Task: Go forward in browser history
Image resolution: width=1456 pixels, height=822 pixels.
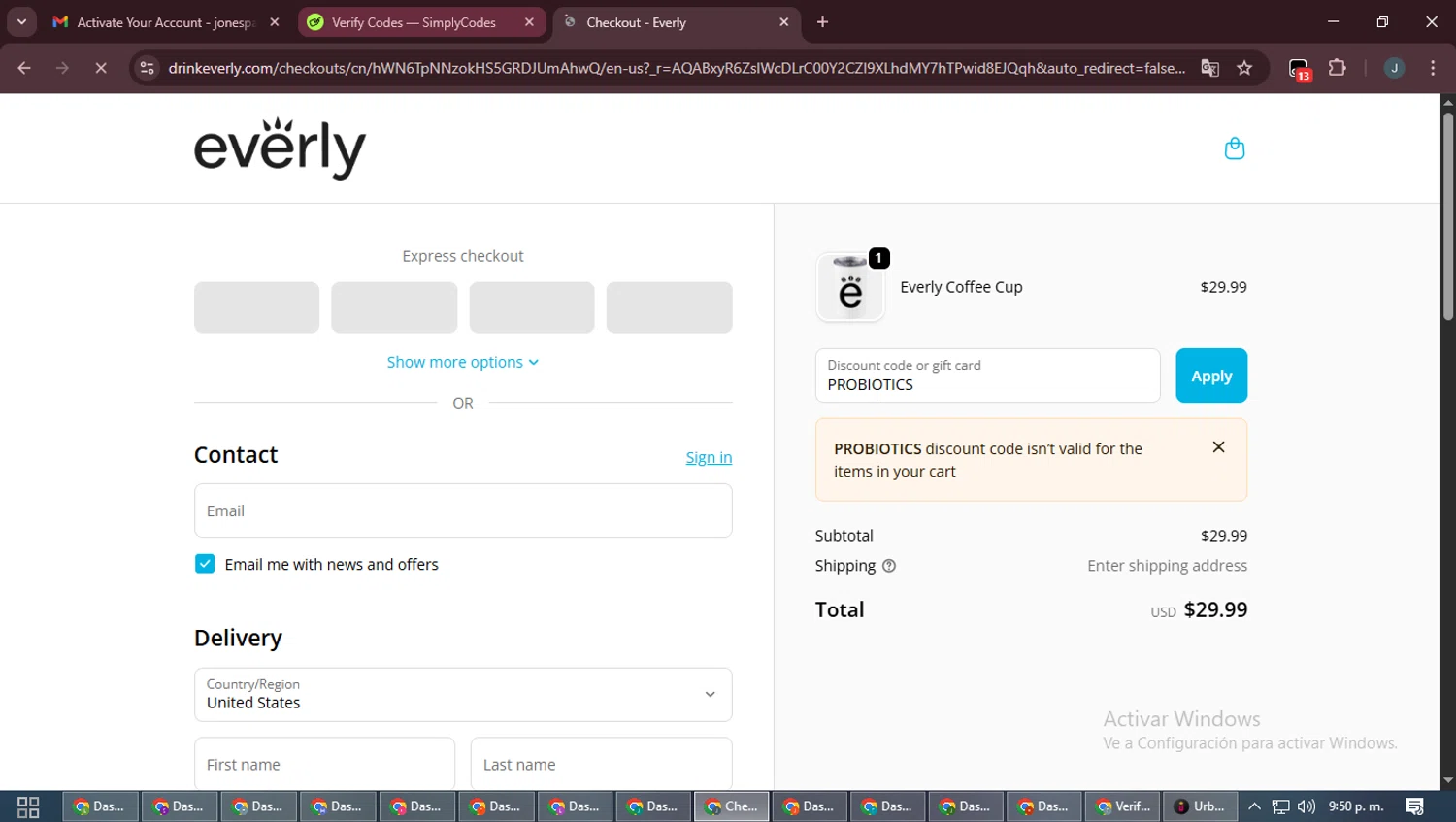Action: (62, 68)
